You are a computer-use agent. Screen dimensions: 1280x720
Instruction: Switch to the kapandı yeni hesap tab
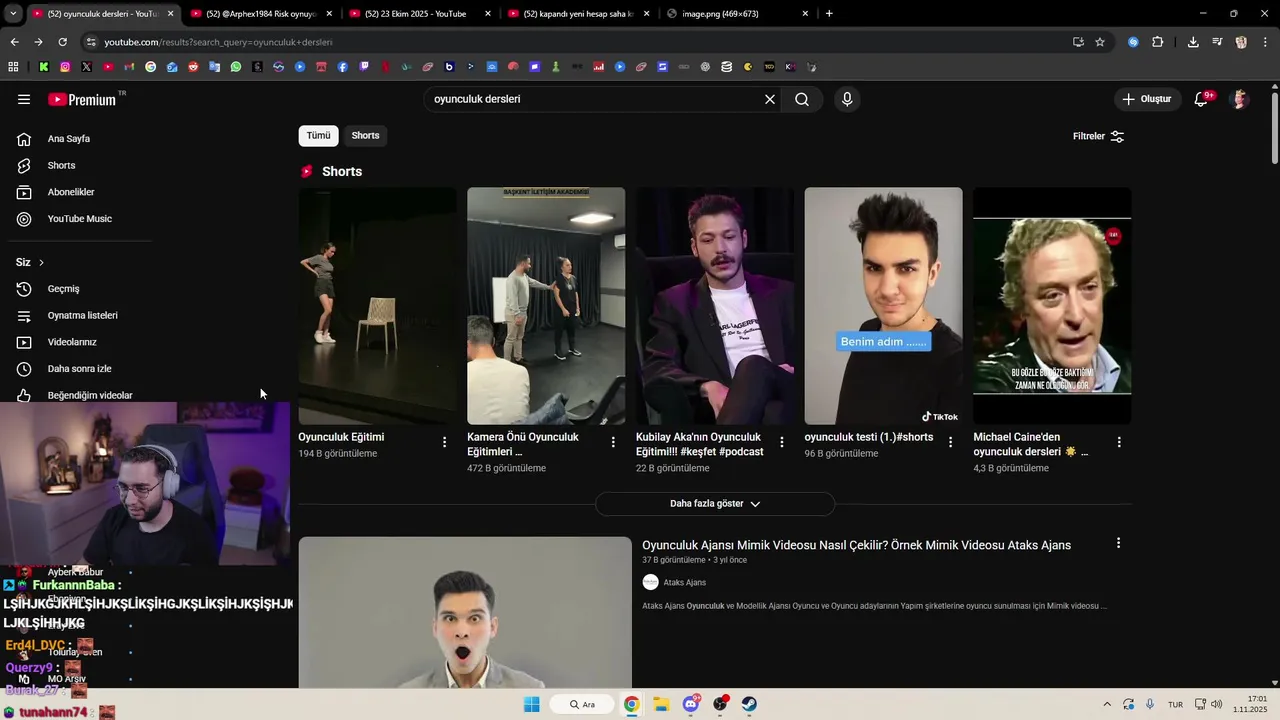(x=578, y=14)
